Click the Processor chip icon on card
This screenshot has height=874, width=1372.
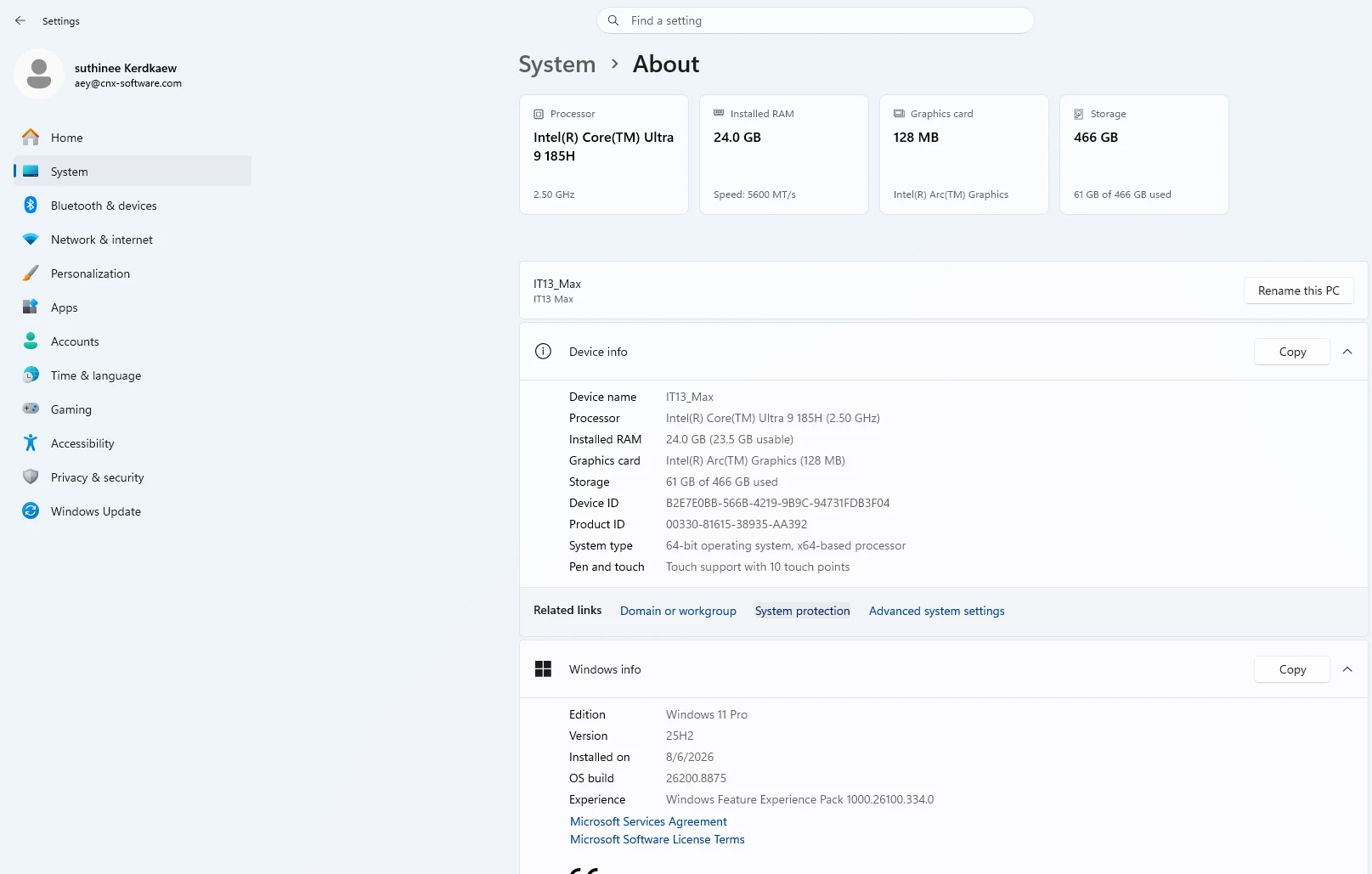click(x=539, y=114)
